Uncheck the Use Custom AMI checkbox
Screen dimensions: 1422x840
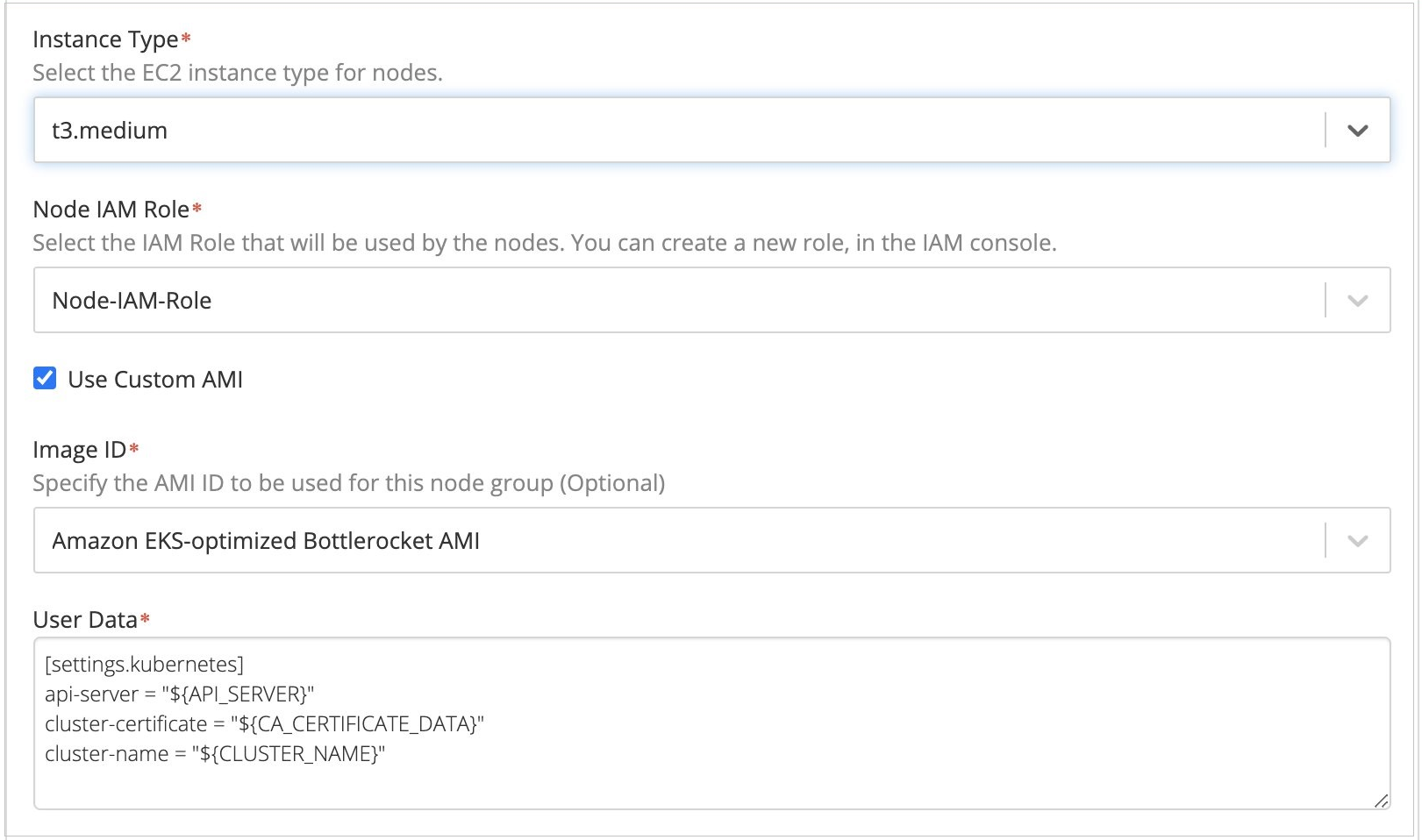pos(45,379)
